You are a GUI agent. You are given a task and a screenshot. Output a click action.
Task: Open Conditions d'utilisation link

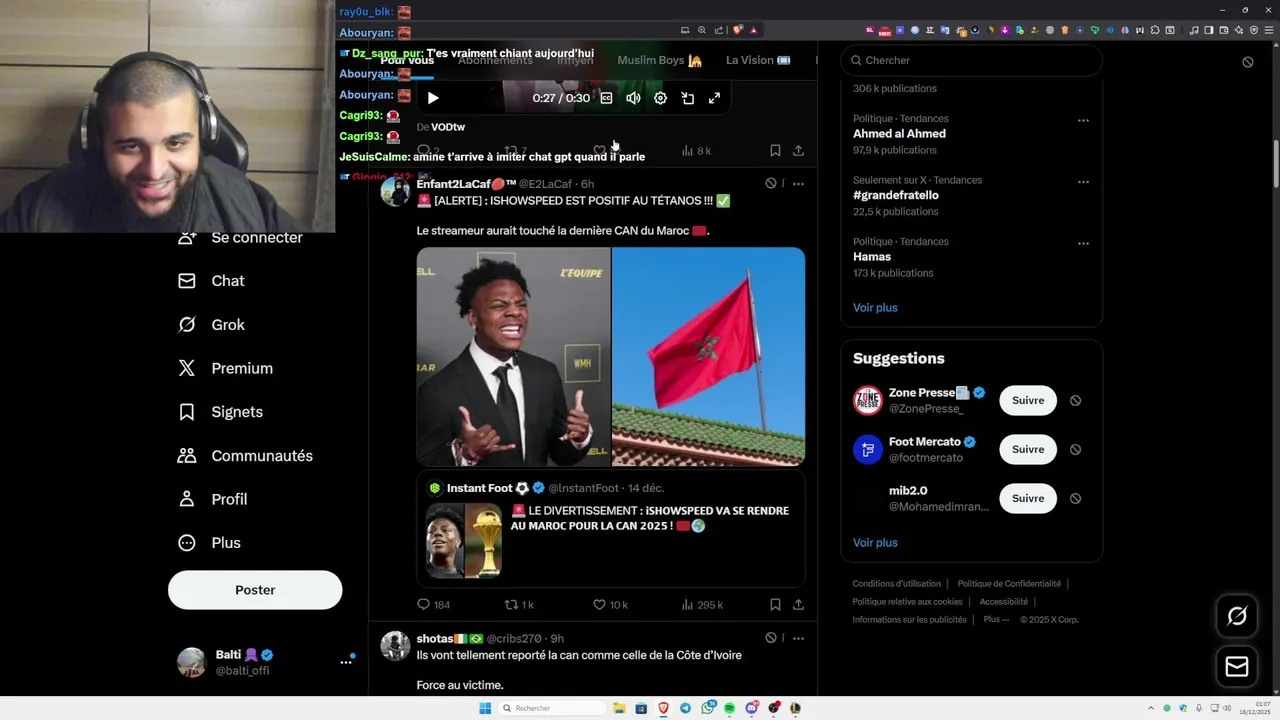[x=896, y=584]
